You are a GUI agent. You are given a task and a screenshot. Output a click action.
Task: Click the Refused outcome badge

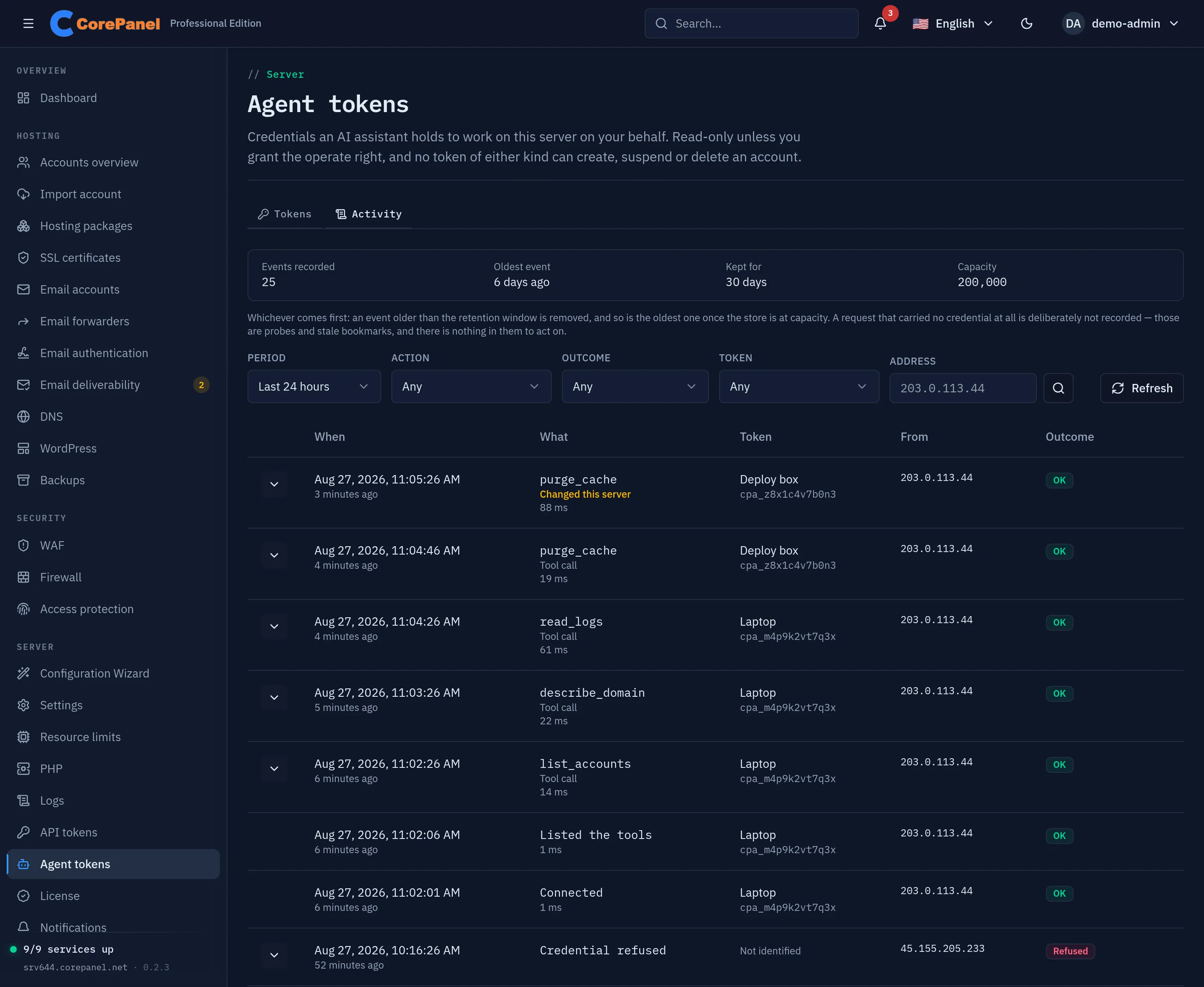pyautogui.click(x=1070, y=951)
